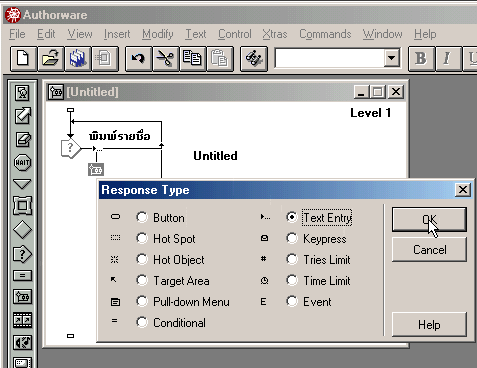
Task: Click the Copy toolbar icon
Action: tap(192, 59)
